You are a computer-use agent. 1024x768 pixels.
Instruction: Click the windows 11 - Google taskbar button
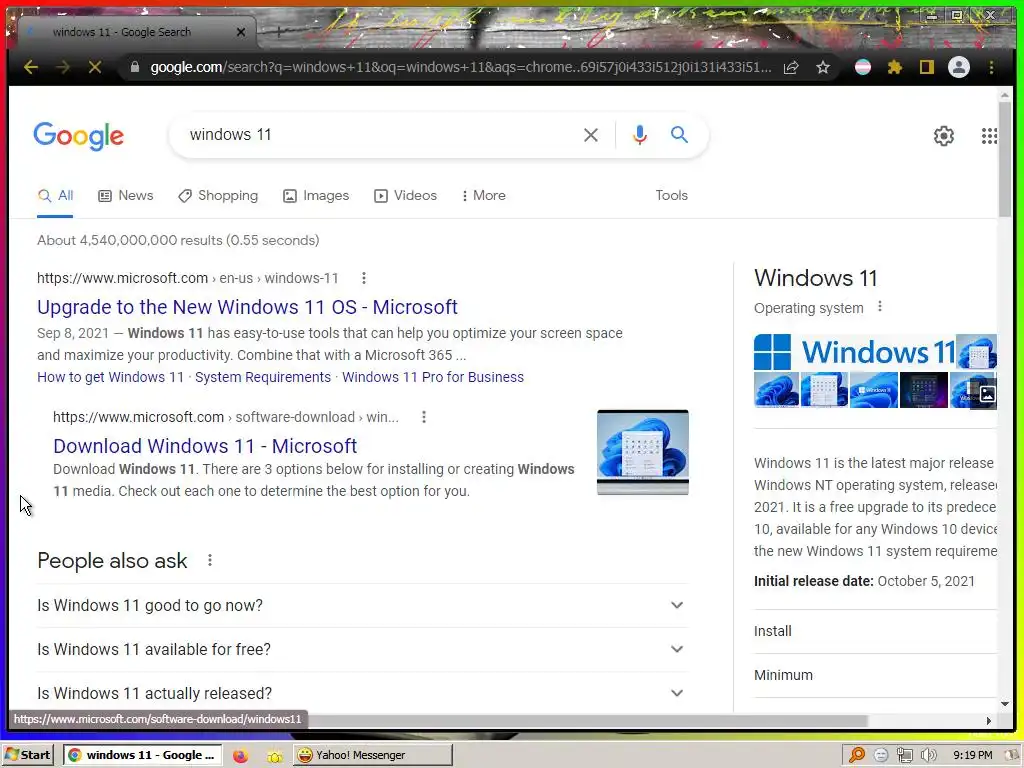[x=142, y=755]
